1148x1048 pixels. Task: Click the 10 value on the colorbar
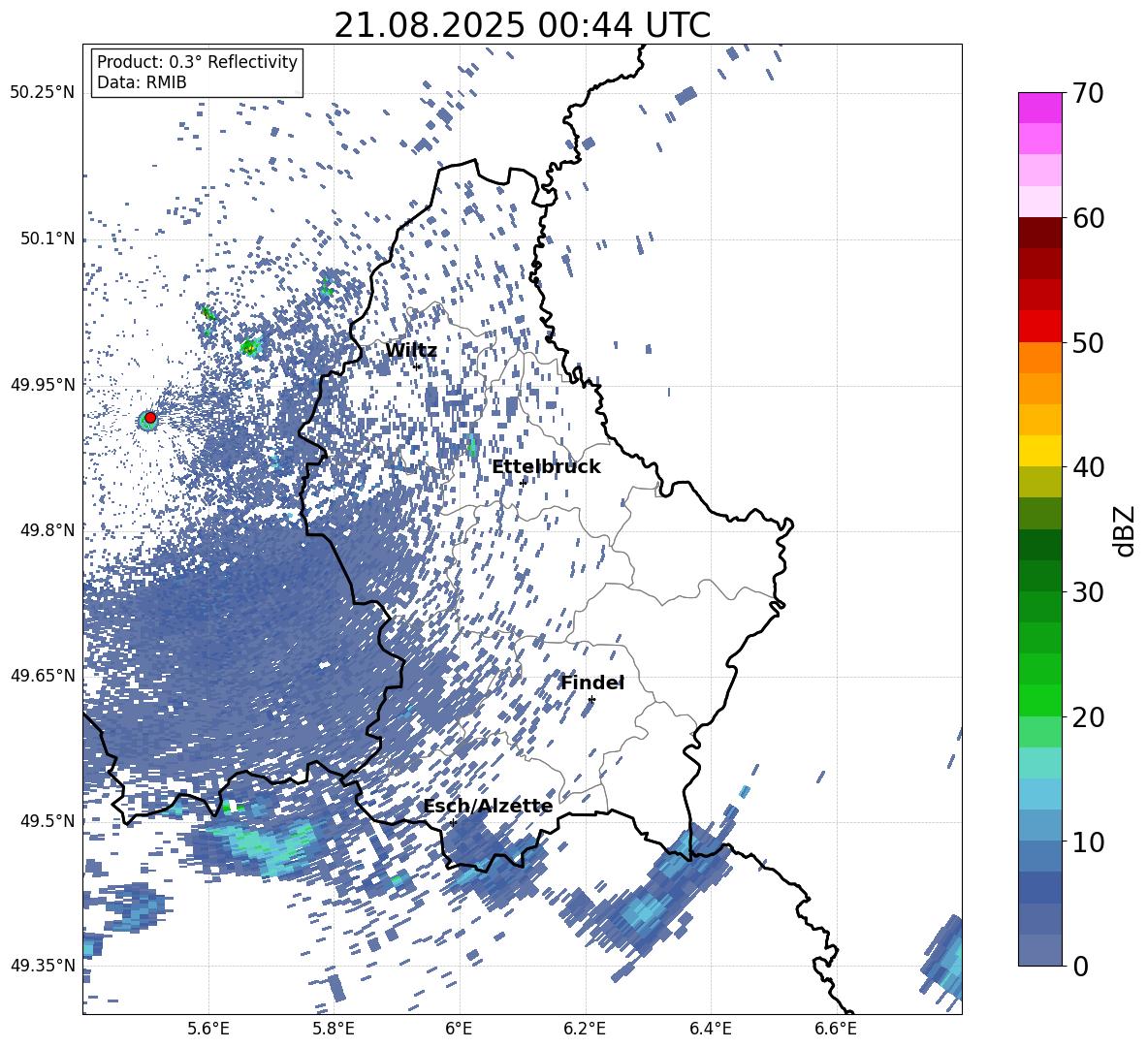(x=1088, y=842)
